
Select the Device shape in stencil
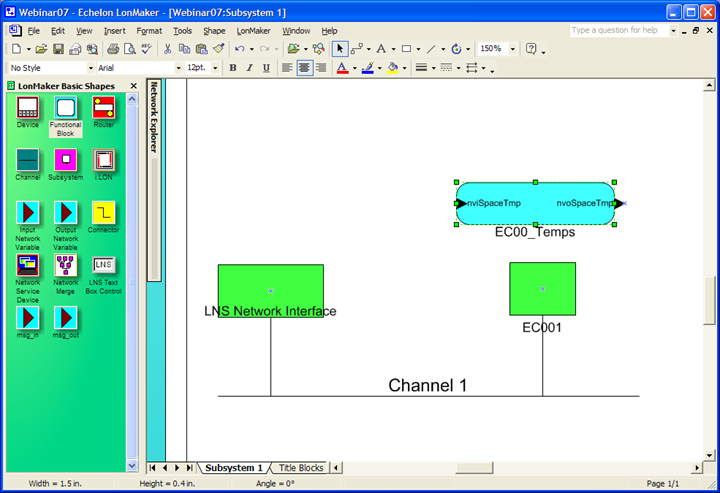click(28, 109)
